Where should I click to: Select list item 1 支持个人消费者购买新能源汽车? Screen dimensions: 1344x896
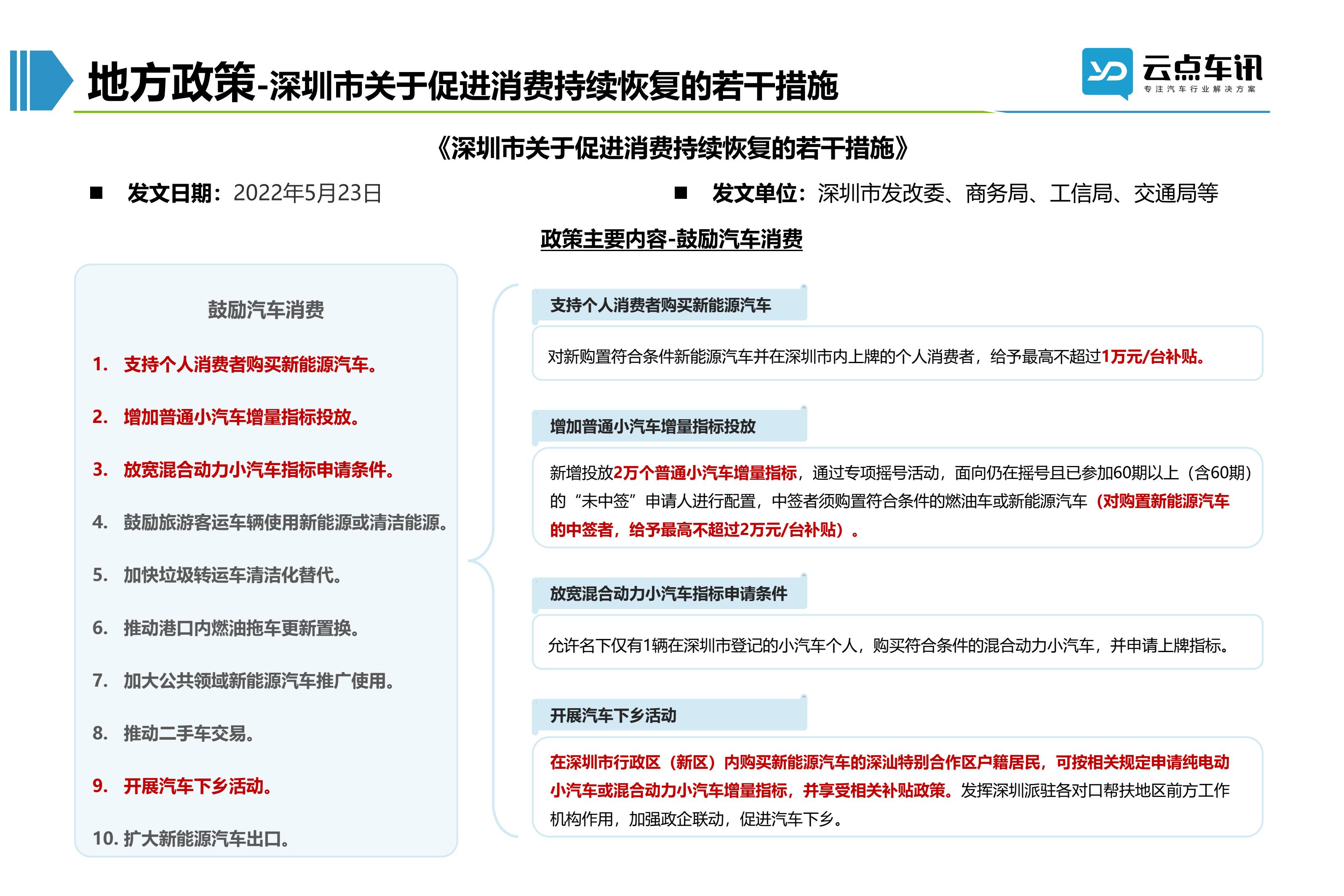point(235,364)
